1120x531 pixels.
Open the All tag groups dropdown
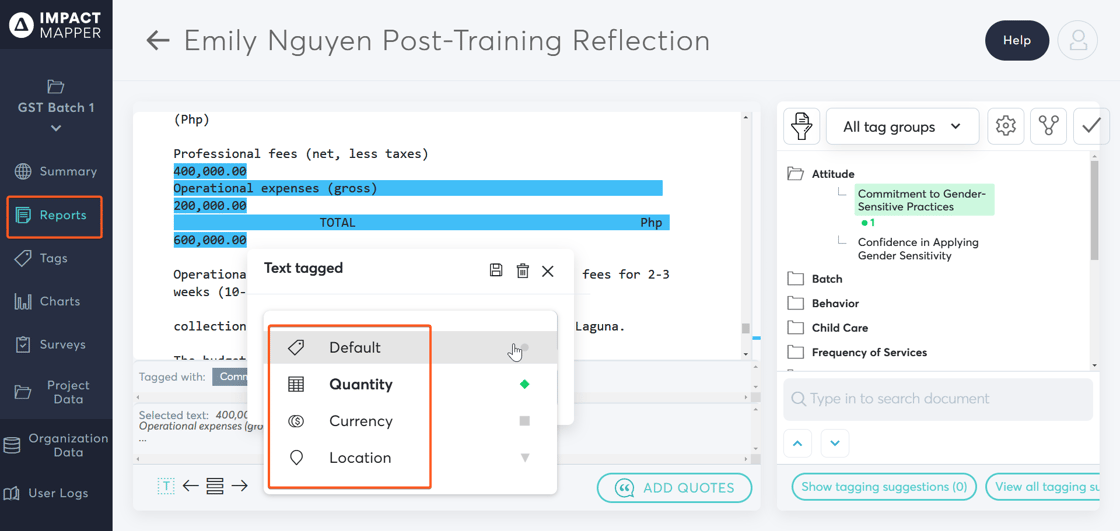point(902,127)
